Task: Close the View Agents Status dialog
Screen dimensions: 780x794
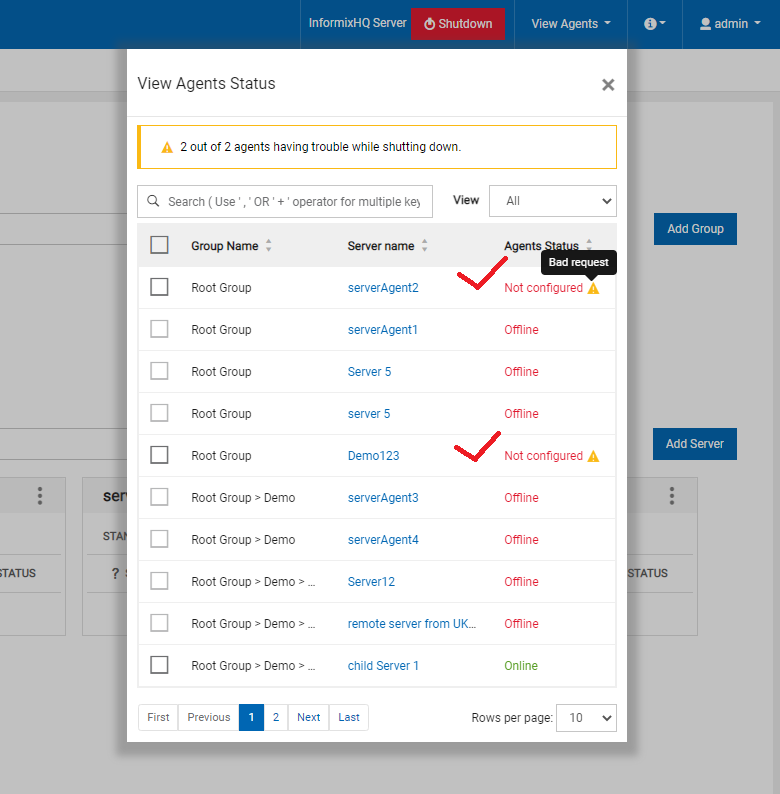Action: [608, 85]
